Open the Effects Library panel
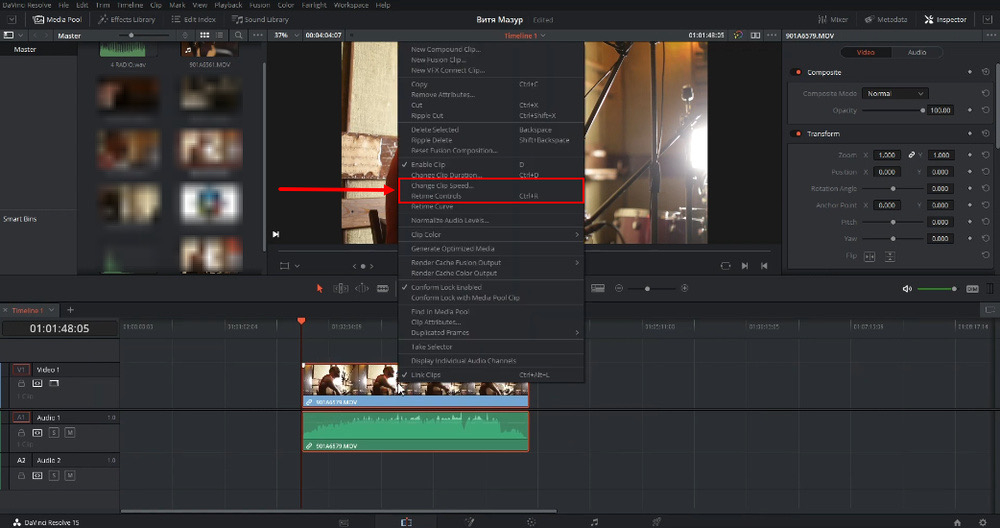This screenshot has width=1000, height=528. coord(126,20)
